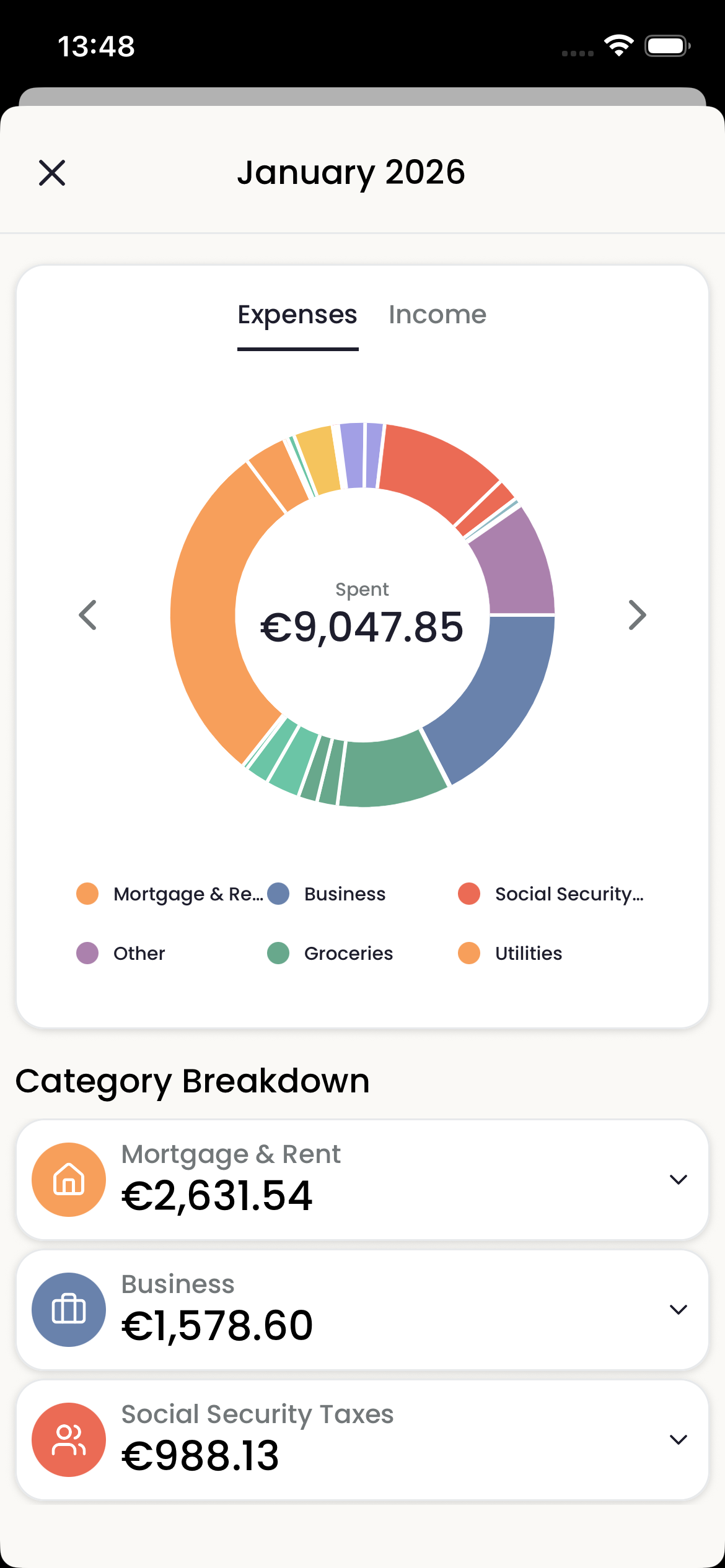Click the Business briefcase icon

pyautogui.click(x=68, y=1310)
